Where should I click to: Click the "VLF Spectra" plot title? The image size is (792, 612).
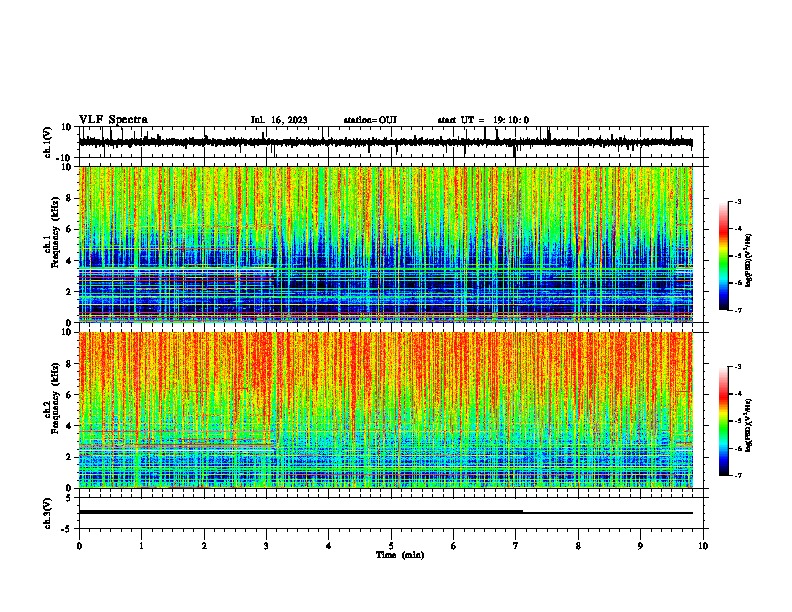coord(113,120)
